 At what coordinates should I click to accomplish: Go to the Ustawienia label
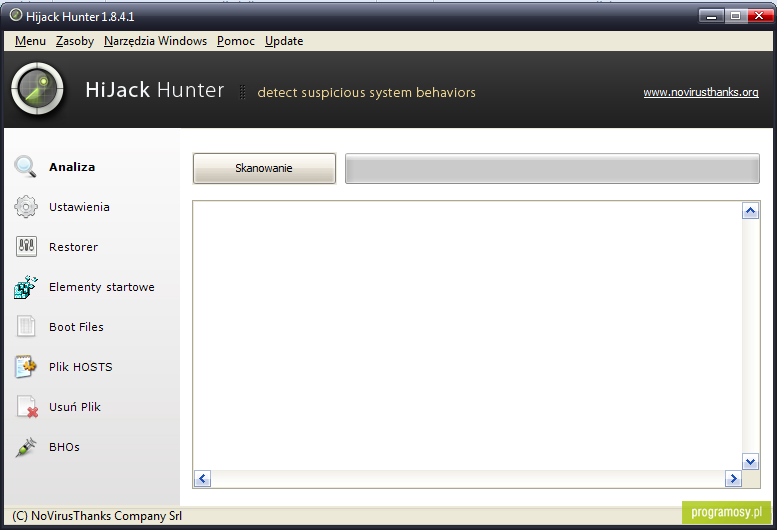click(x=79, y=207)
